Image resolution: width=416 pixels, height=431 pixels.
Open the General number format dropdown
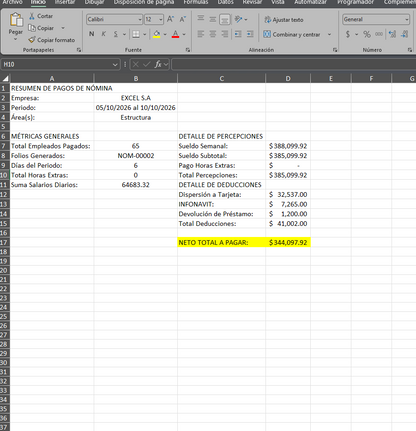(407, 19)
